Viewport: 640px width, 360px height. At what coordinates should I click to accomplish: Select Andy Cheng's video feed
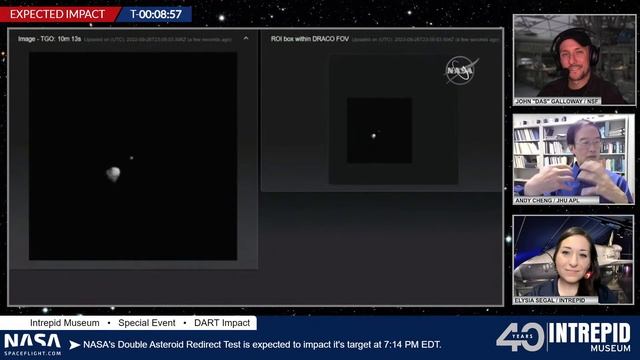pos(573,159)
